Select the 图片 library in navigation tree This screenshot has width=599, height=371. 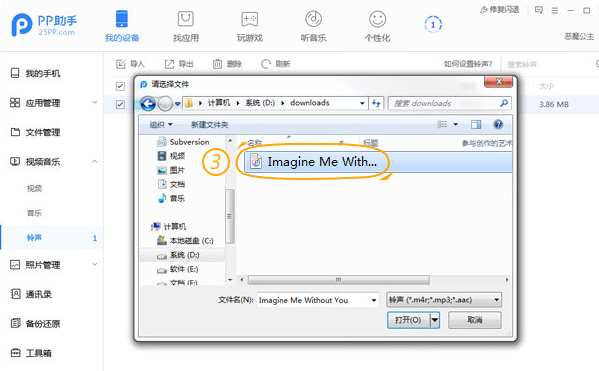point(172,170)
